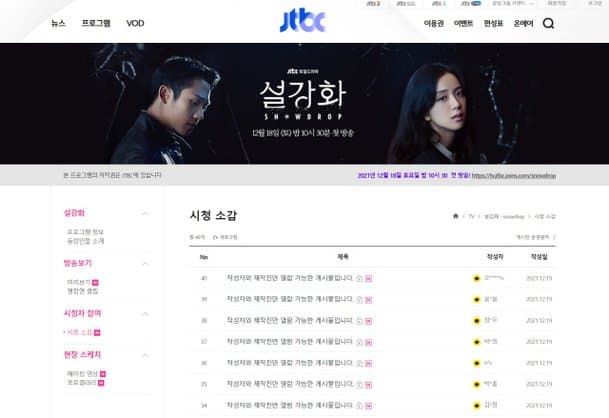Image resolution: width=609 pixels, height=418 pixels.
Task: Click the JTBC logo at top center
Action: (x=302, y=21)
